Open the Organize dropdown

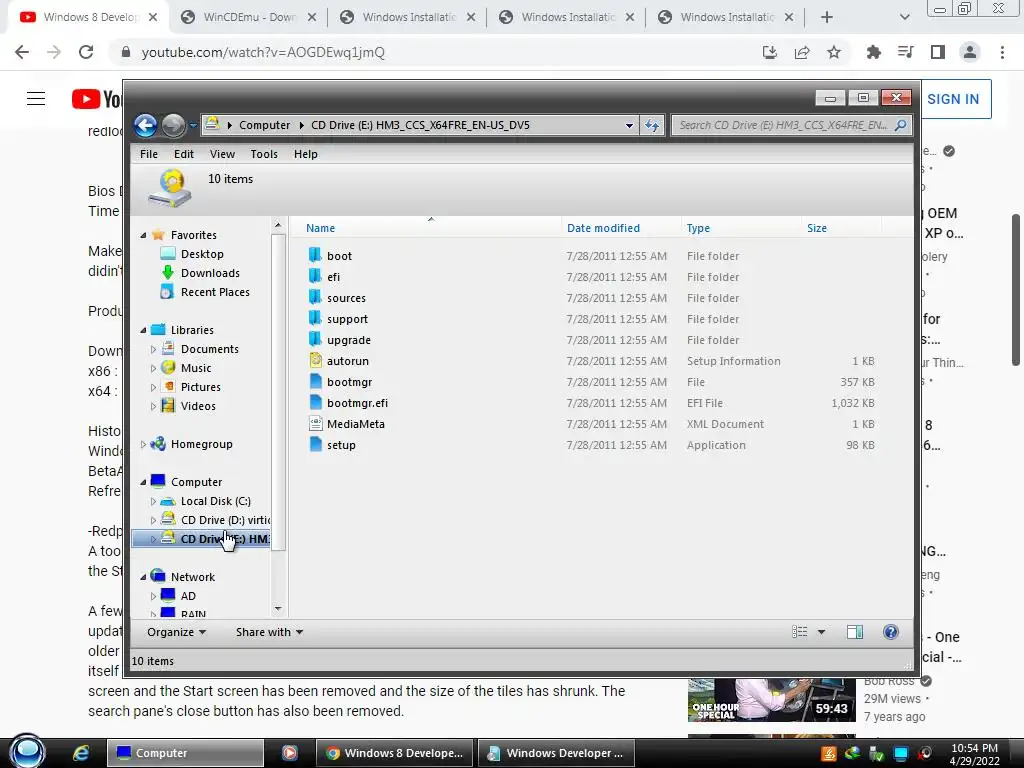point(176,632)
